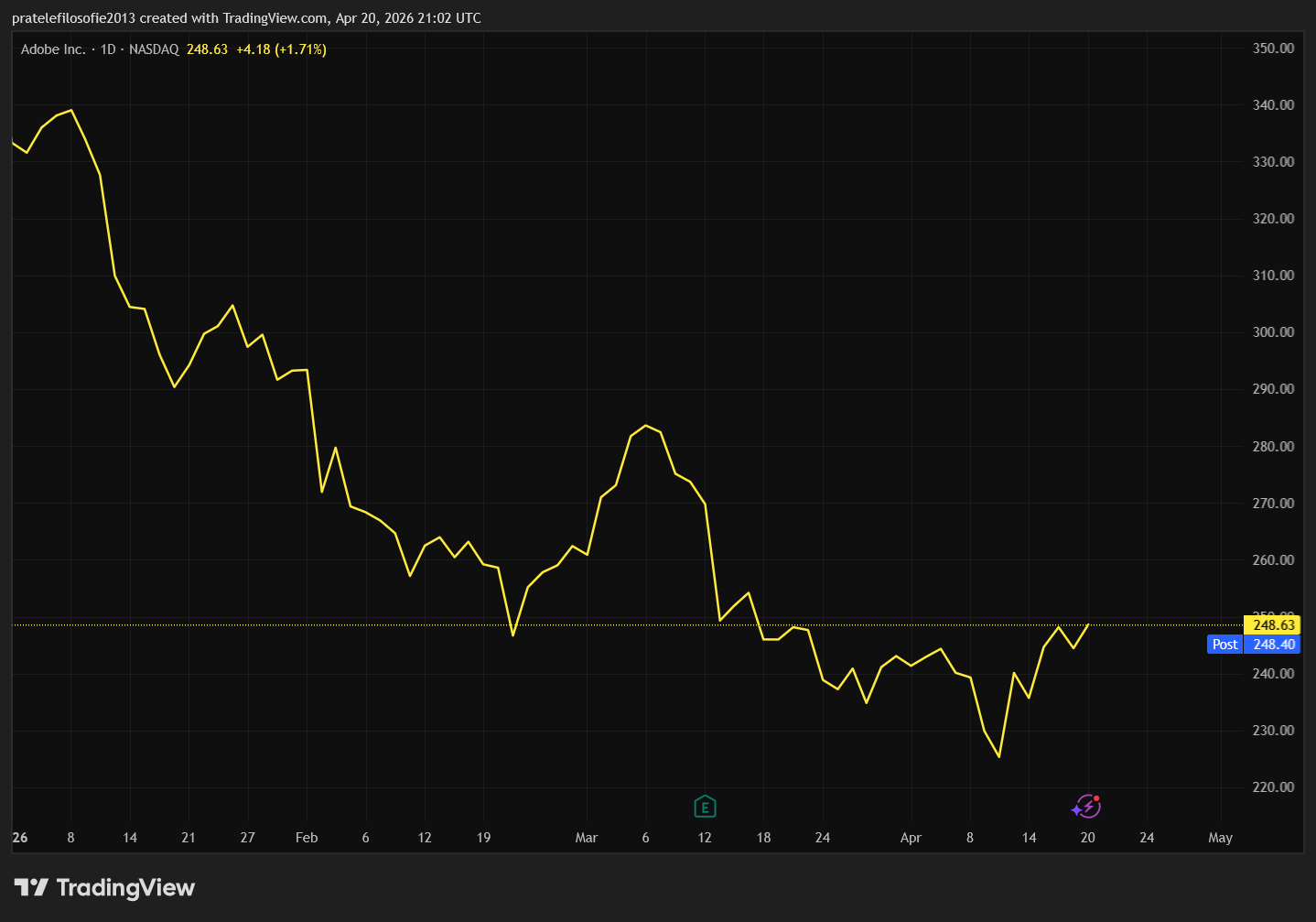Viewport: 1316px width, 922px height.
Task: Click the NASDAQ exchange label
Action: (154, 49)
